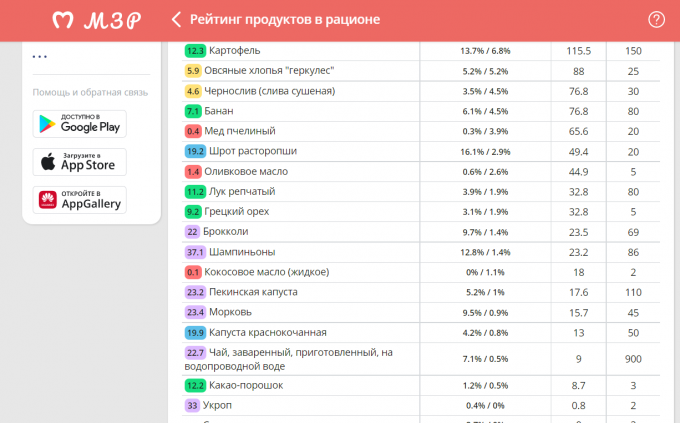Click the 12.3 rating badge for Картофель
The image size is (680, 423).
click(195, 51)
